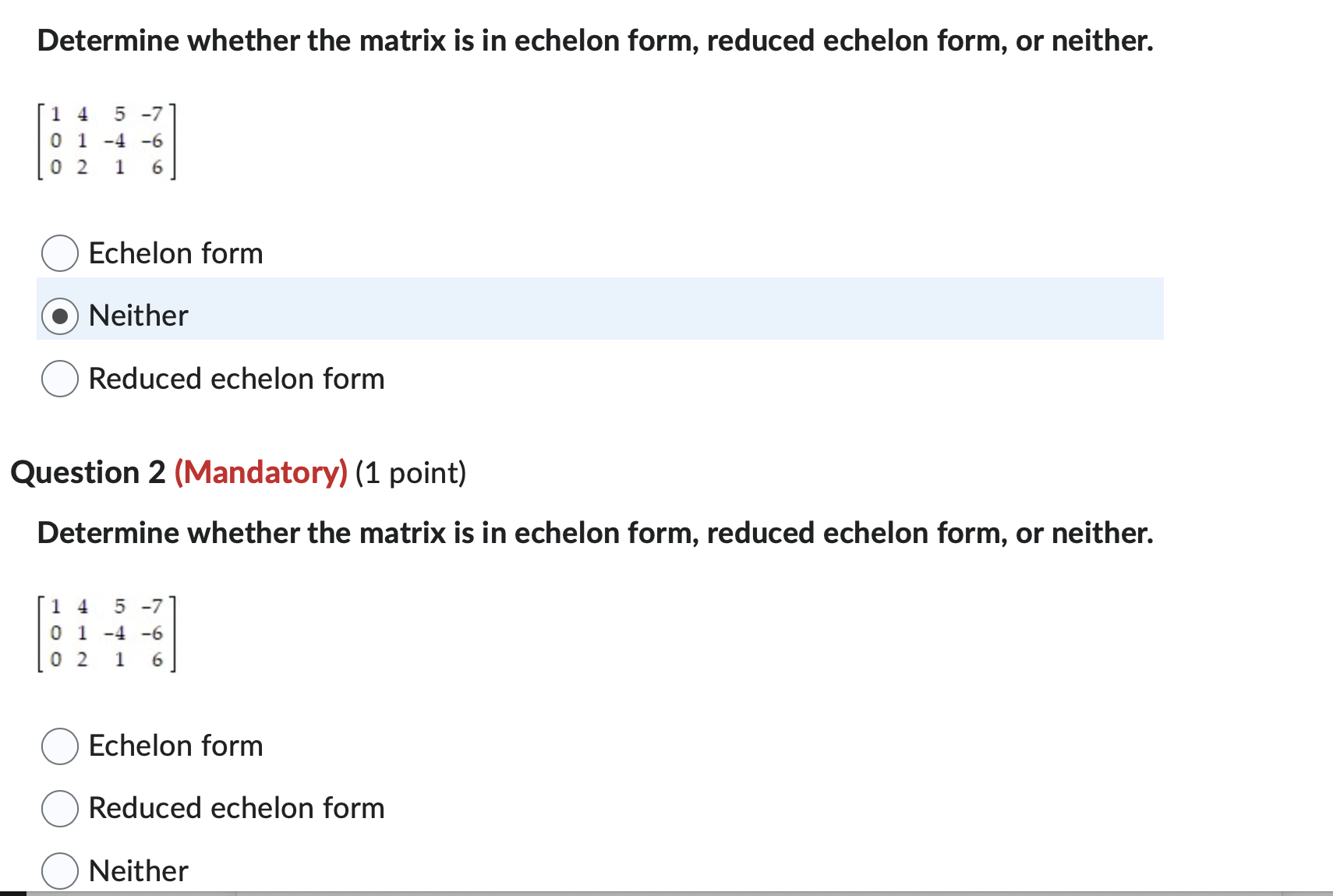The width and height of the screenshot is (1333, 896).
Task: Click the first question's instruction text
Action: click(594, 41)
